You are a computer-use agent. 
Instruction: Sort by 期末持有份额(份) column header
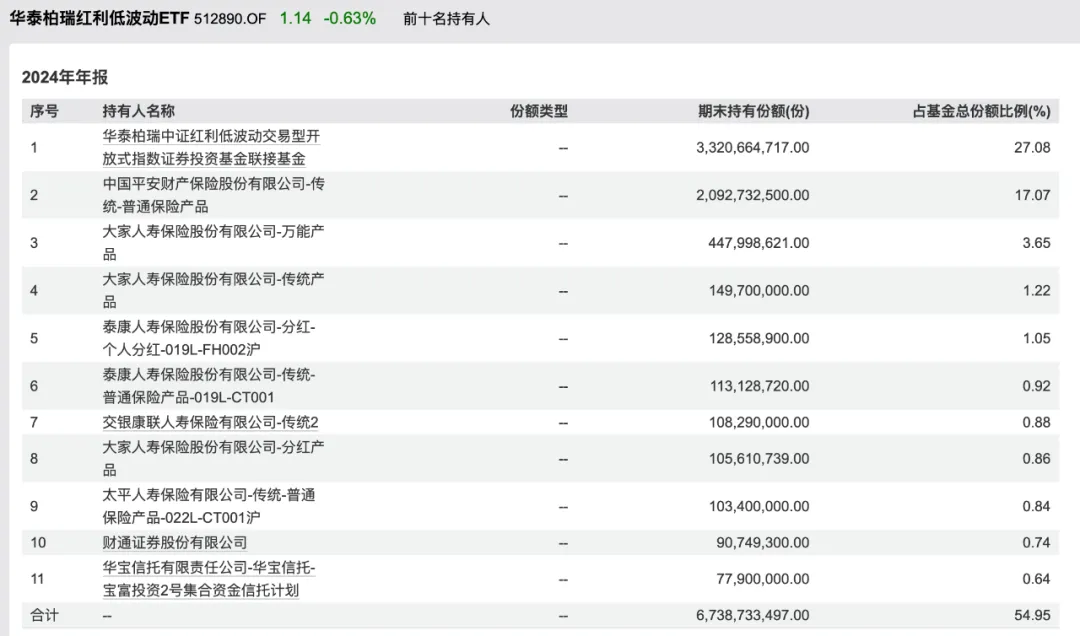(753, 111)
